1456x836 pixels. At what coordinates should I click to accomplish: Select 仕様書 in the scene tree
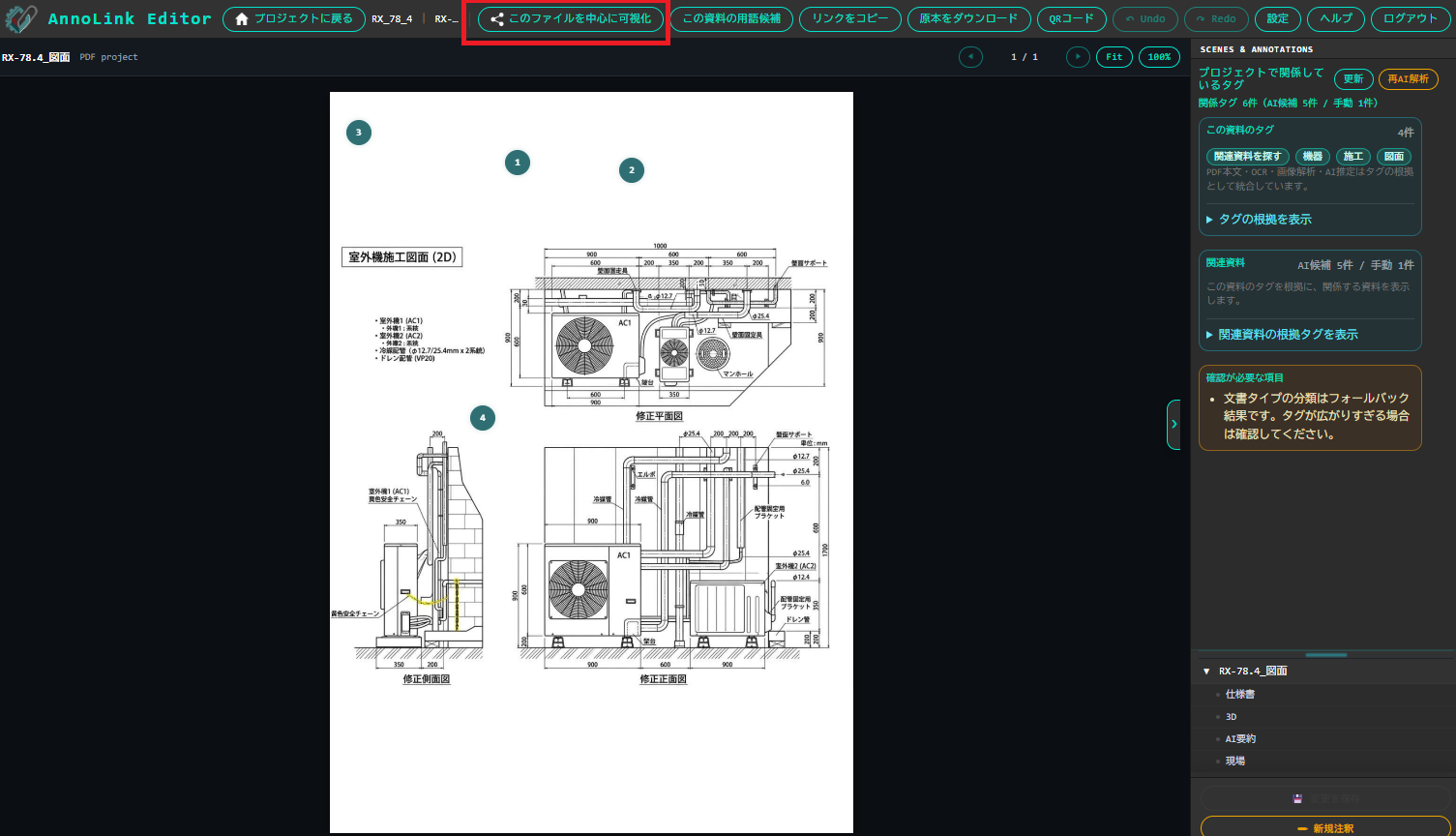coord(1240,695)
